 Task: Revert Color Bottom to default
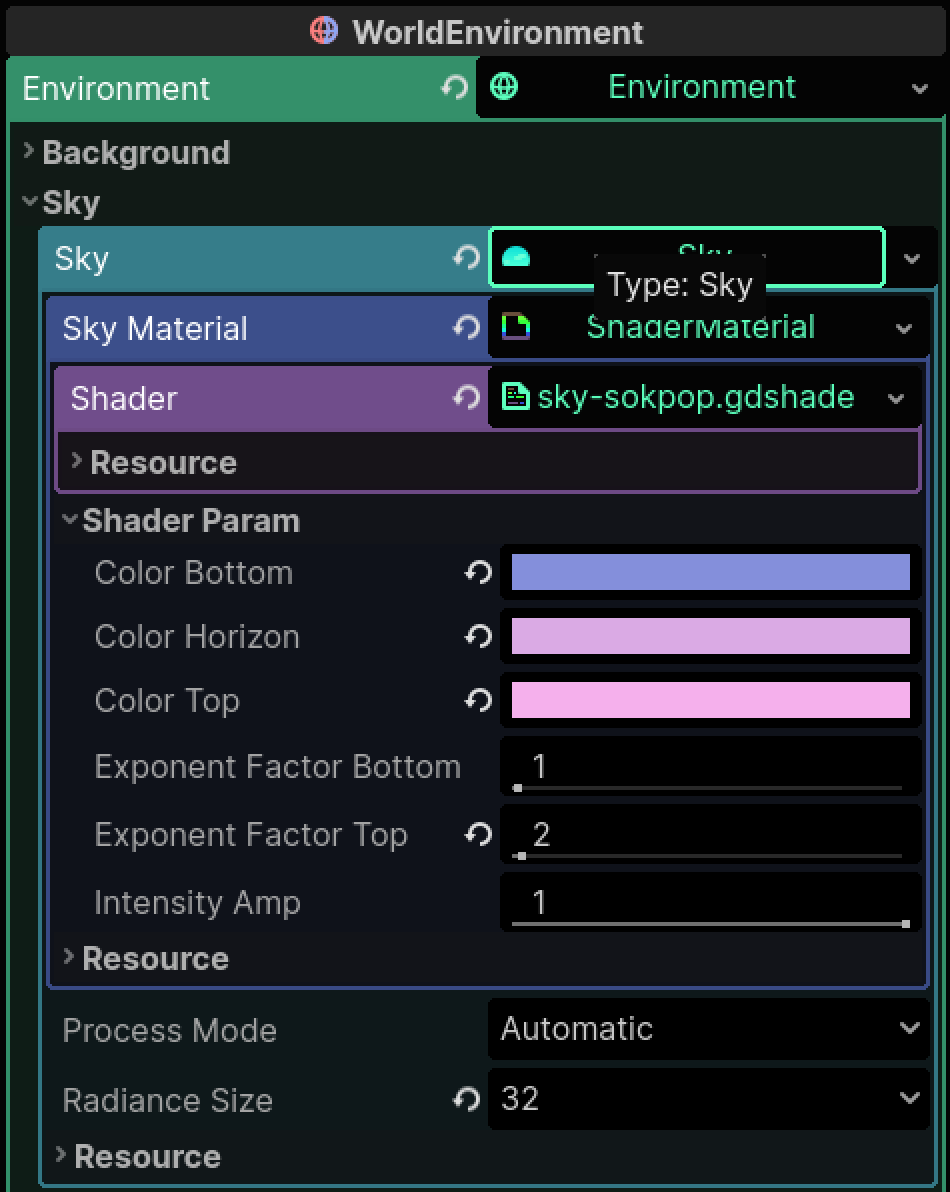(x=479, y=572)
